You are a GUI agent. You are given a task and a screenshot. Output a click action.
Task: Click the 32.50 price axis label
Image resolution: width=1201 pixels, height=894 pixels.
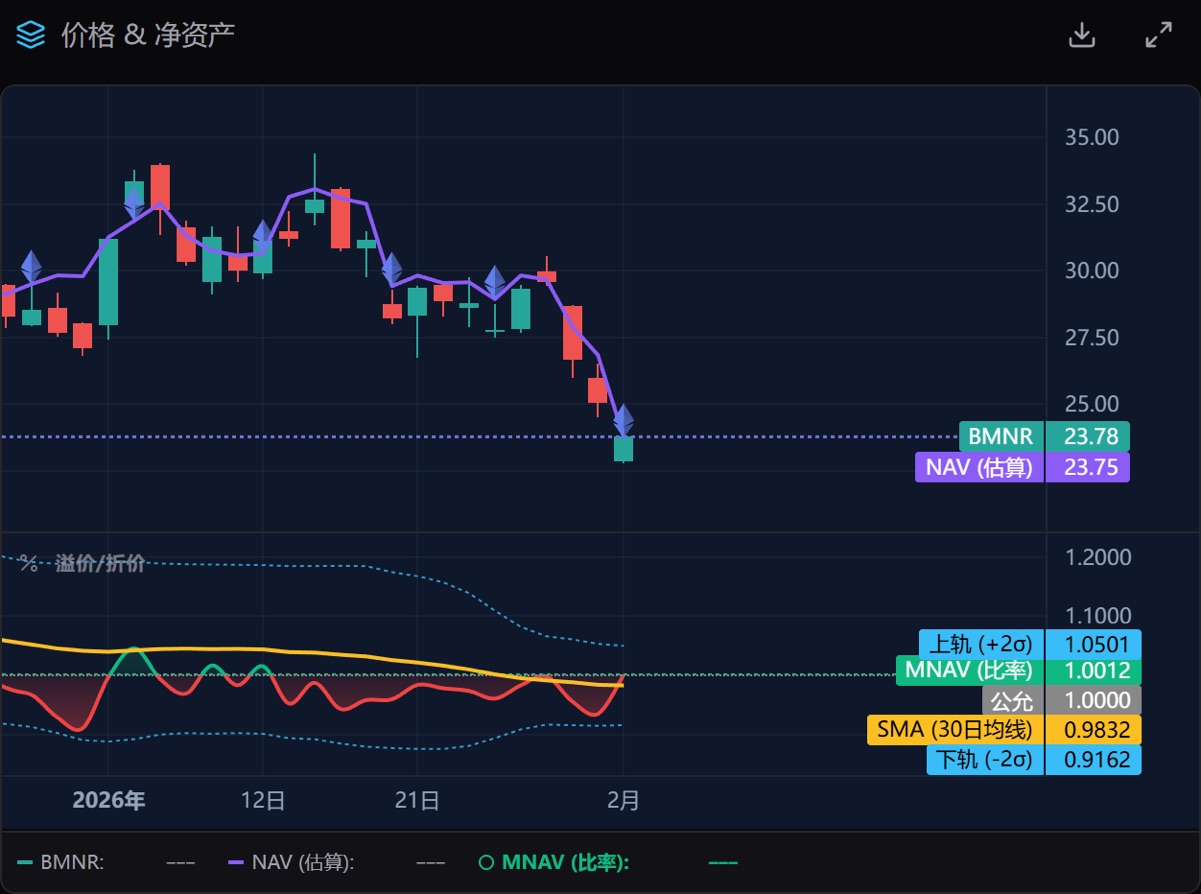click(x=1090, y=204)
